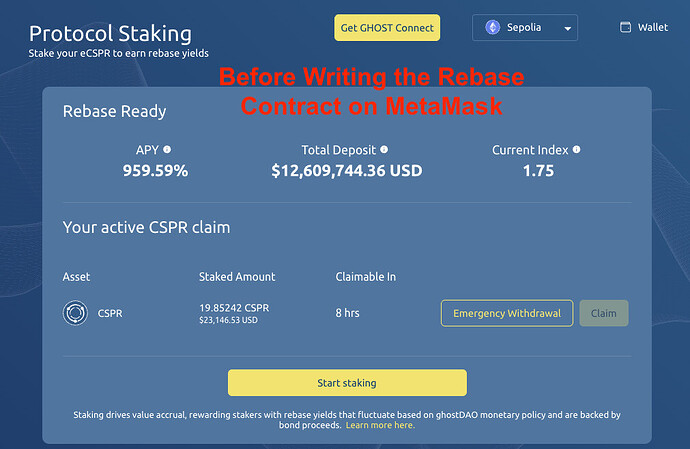Click the Sepolia dropdown arrow
The width and height of the screenshot is (690, 449).
(x=568, y=29)
